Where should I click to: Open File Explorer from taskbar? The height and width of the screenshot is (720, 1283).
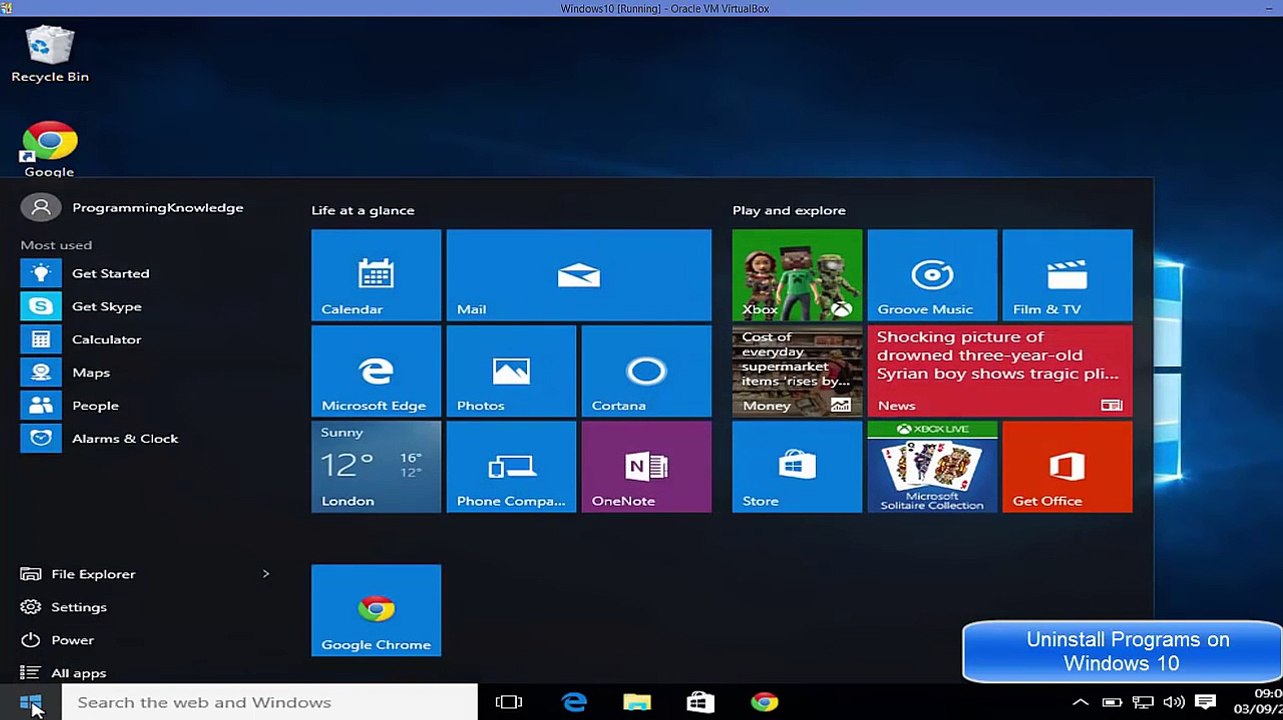coord(637,702)
